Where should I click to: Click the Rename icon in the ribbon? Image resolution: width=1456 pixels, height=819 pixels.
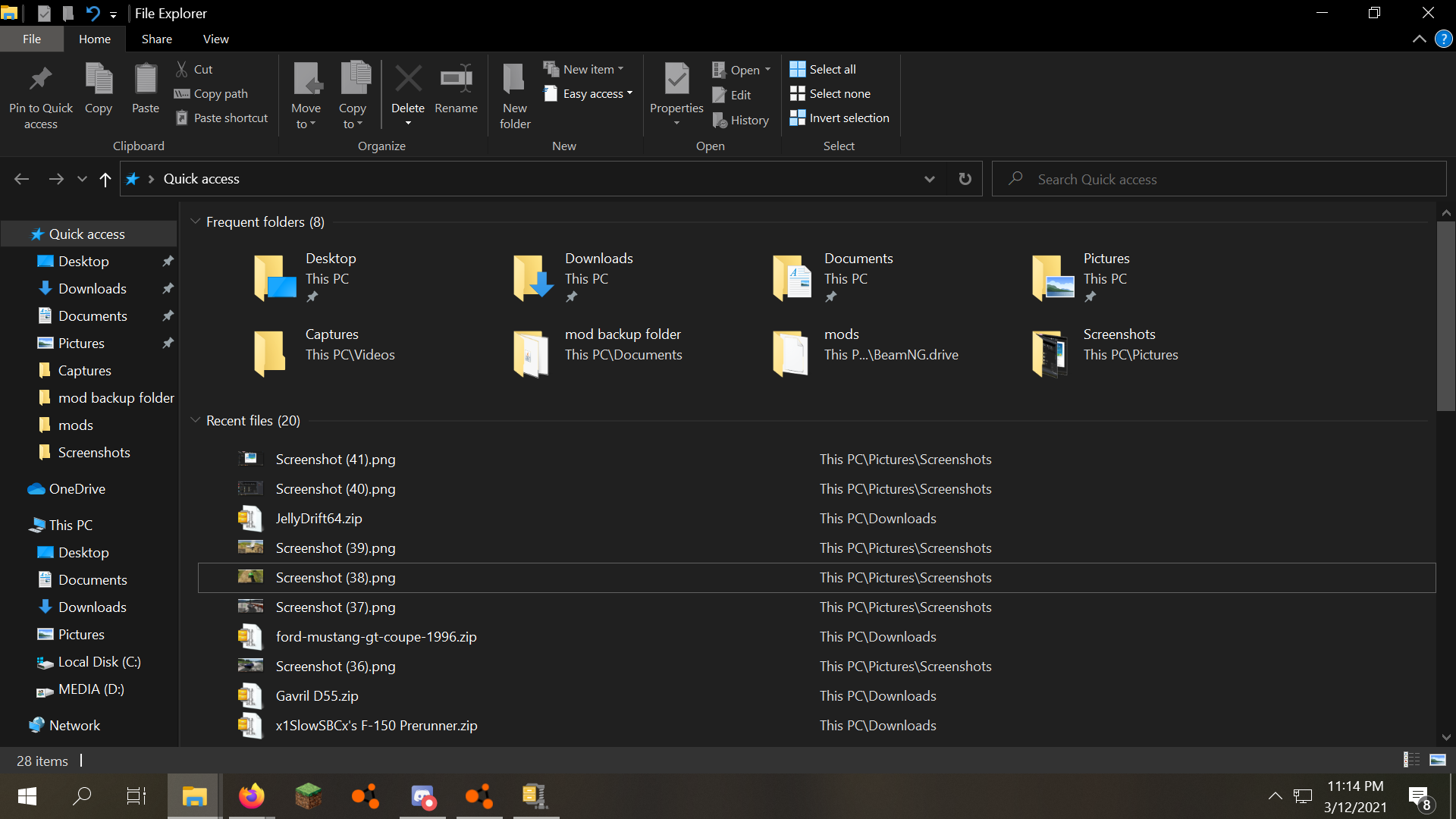[x=456, y=80]
